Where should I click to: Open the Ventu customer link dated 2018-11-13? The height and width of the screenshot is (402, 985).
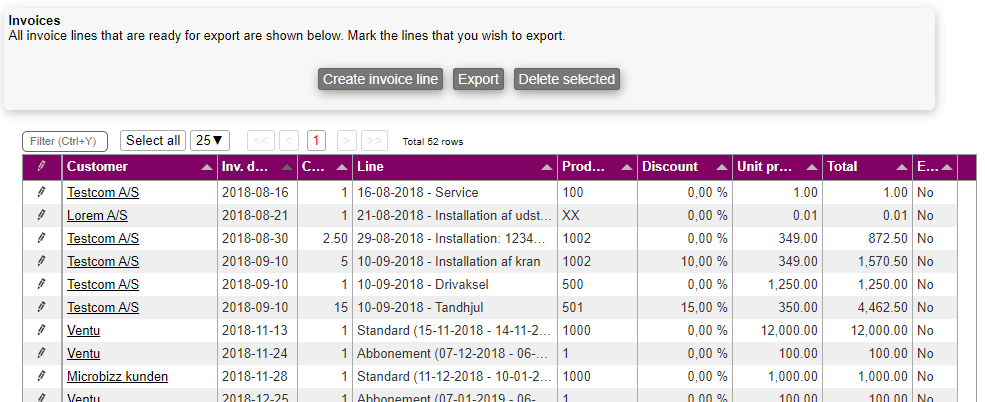click(x=83, y=330)
